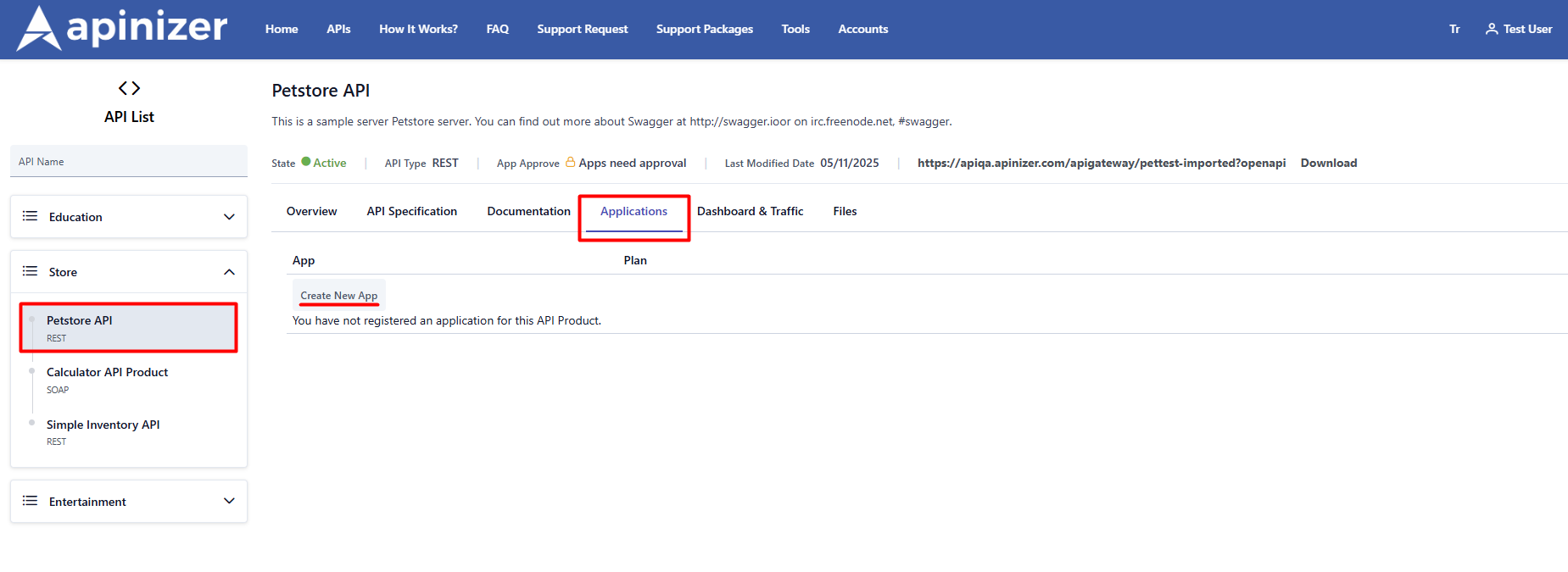Download the OpenAPI specification
This screenshot has width=1568, height=572.
1328,163
